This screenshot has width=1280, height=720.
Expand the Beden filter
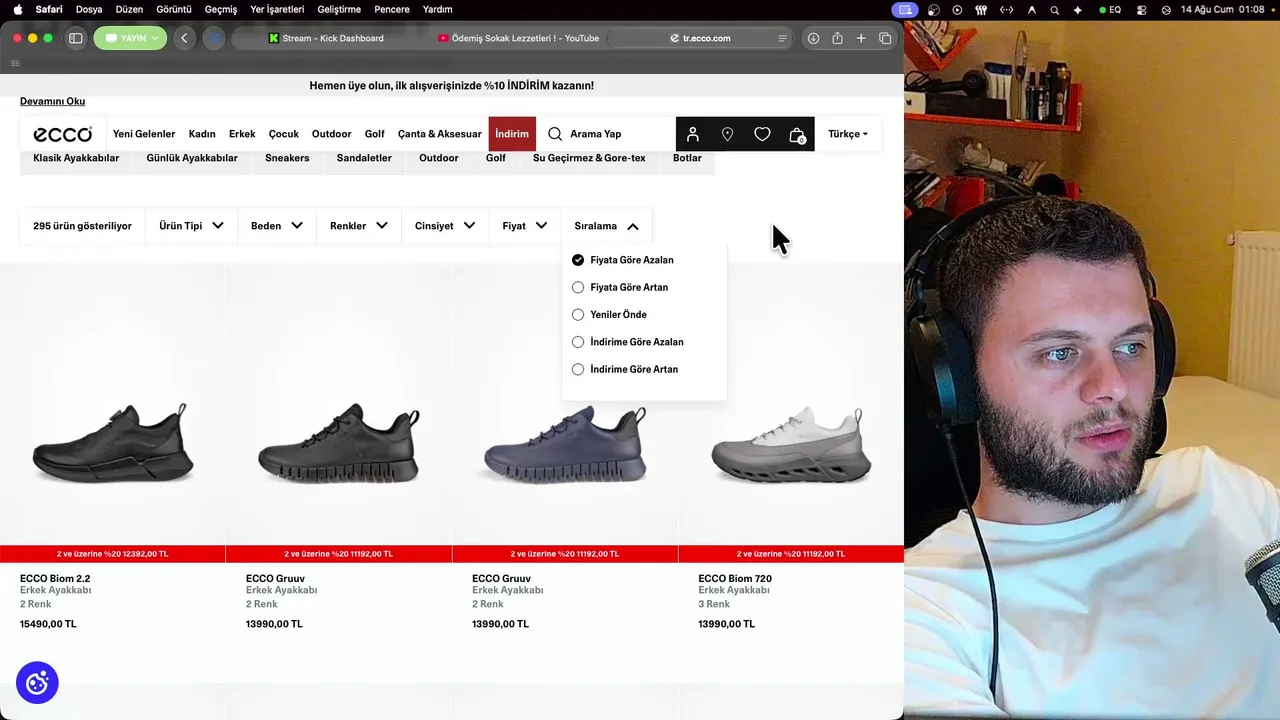277,226
